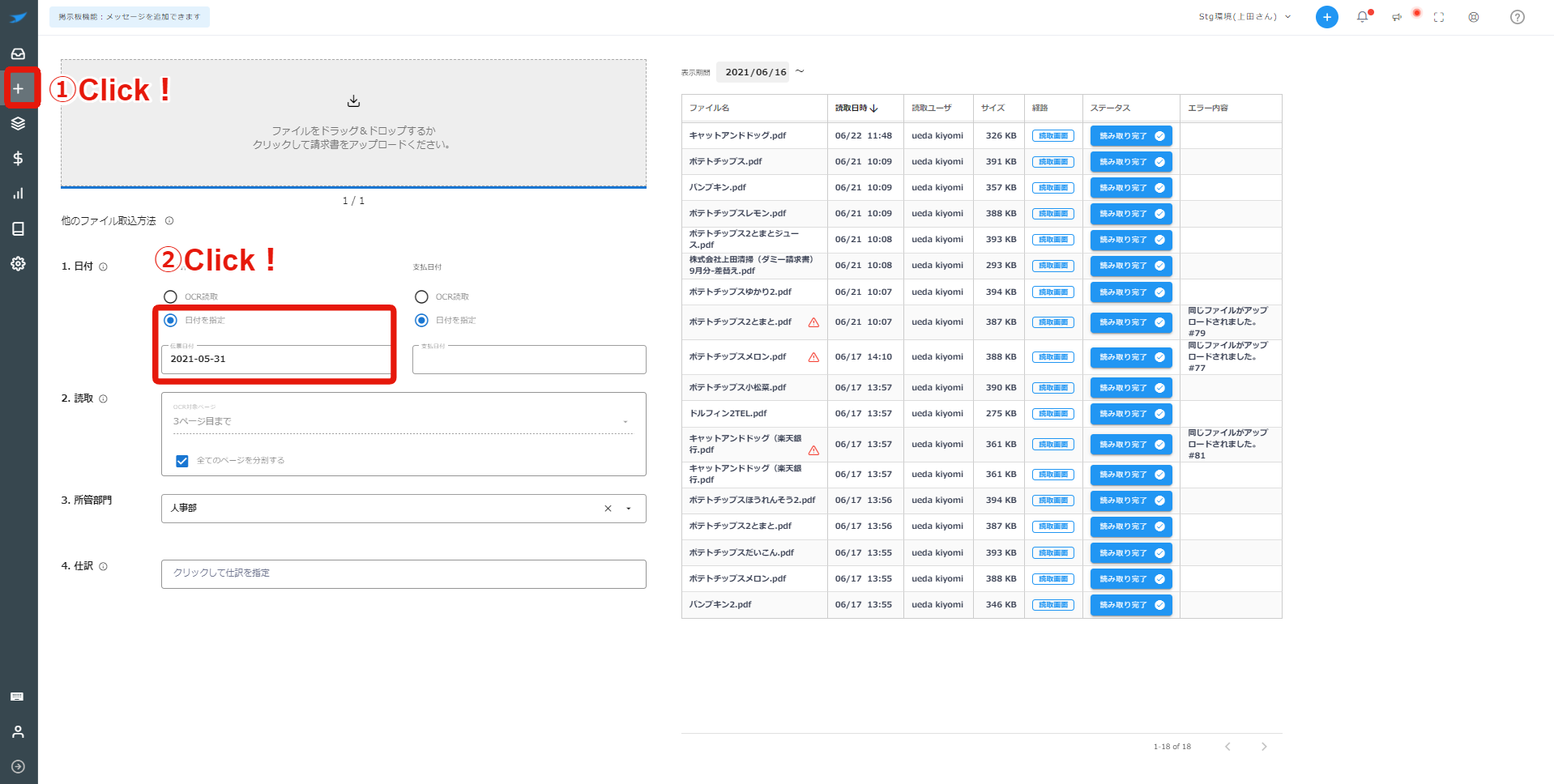Click the ステータス column header
Viewport: 1554px width, 784px height.
pos(1110,108)
